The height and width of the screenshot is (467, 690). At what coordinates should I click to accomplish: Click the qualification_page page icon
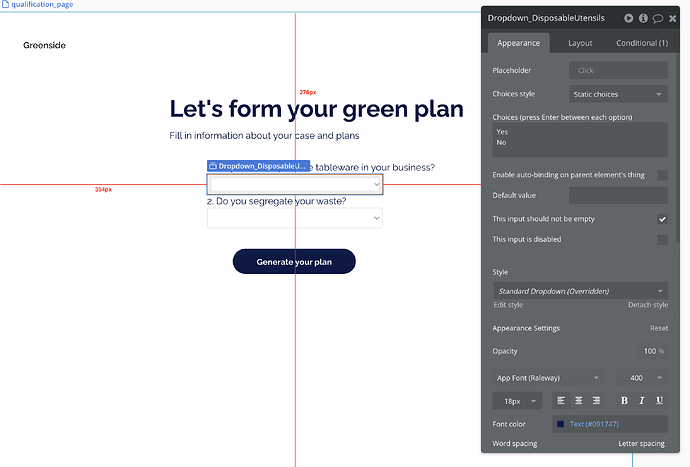[5, 4]
